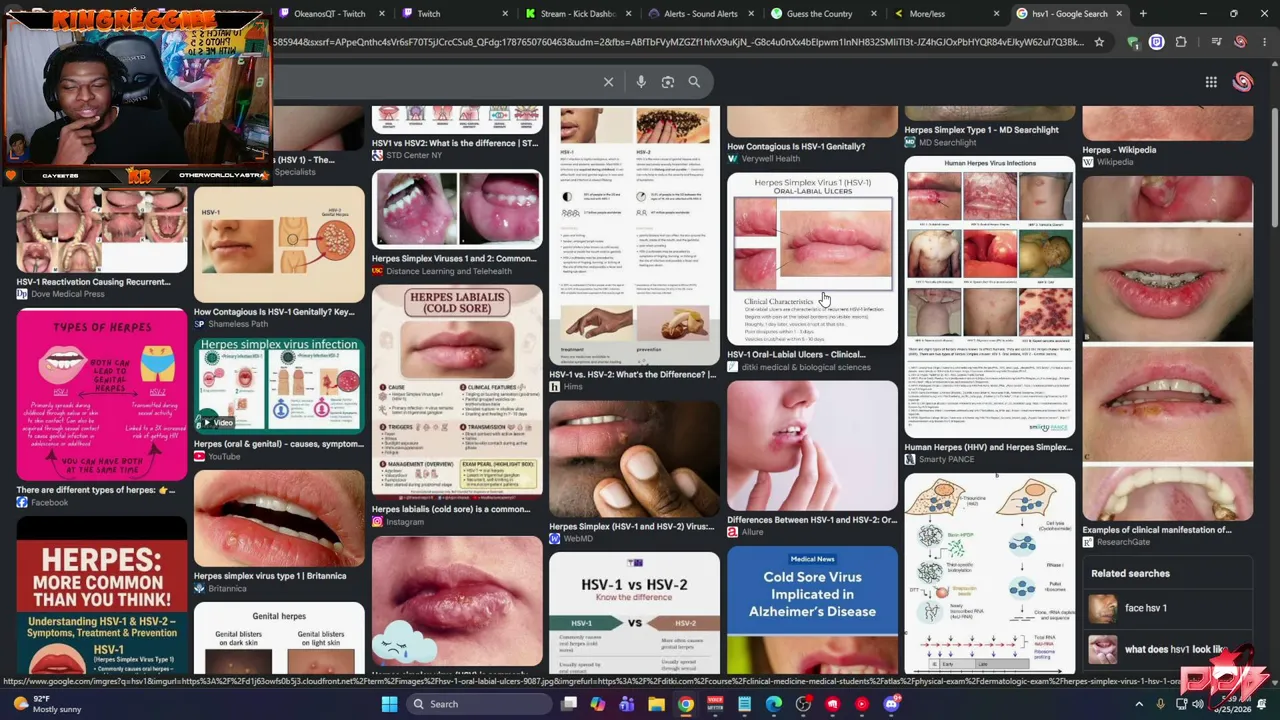1280x720 pixels.
Task: Open 'How Contagious Is HSV-1 Genitally?' Verywell Health link
Action: (x=796, y=147)
